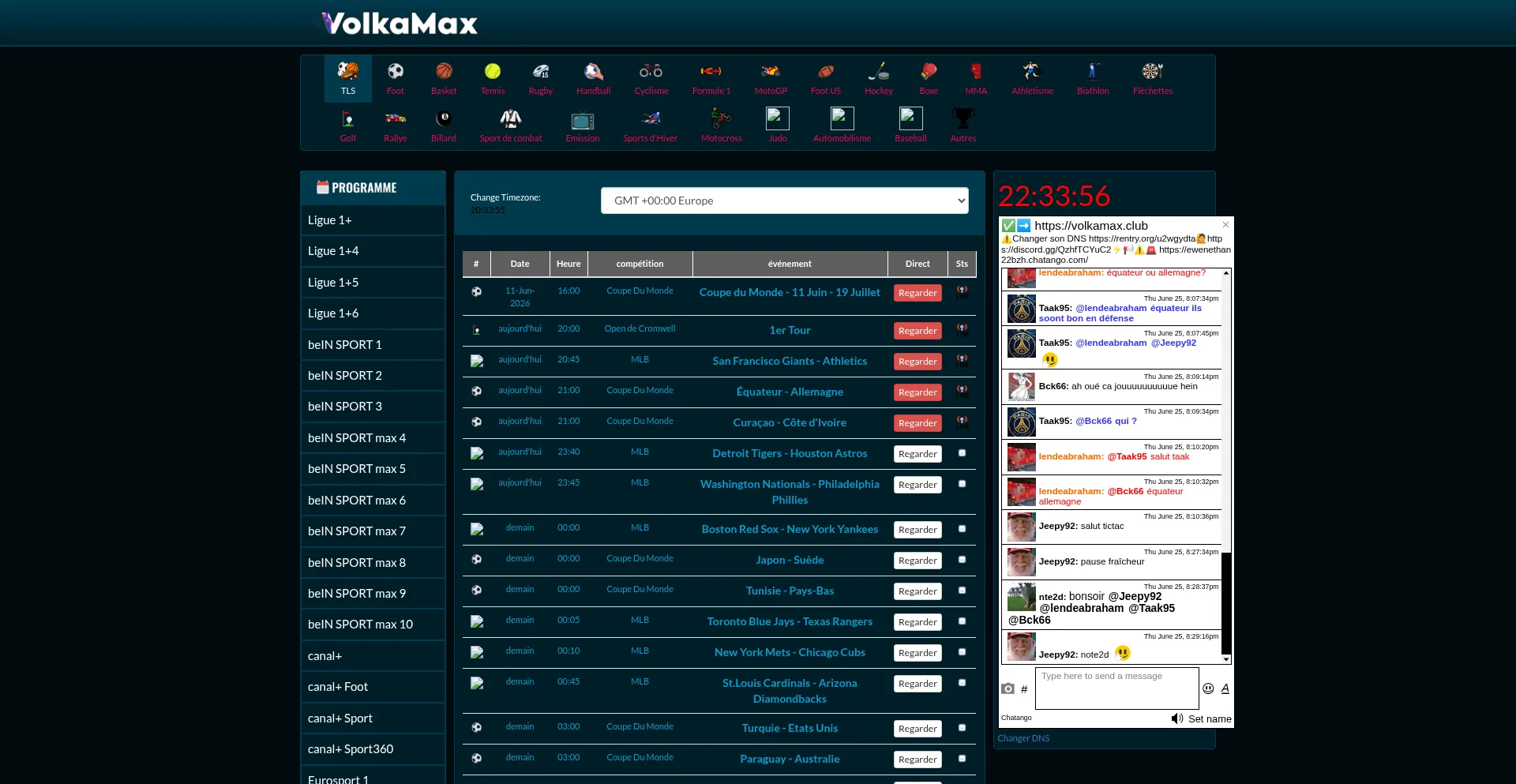Toggle status checkbox for Boston Red Sox row

[962, 529]
